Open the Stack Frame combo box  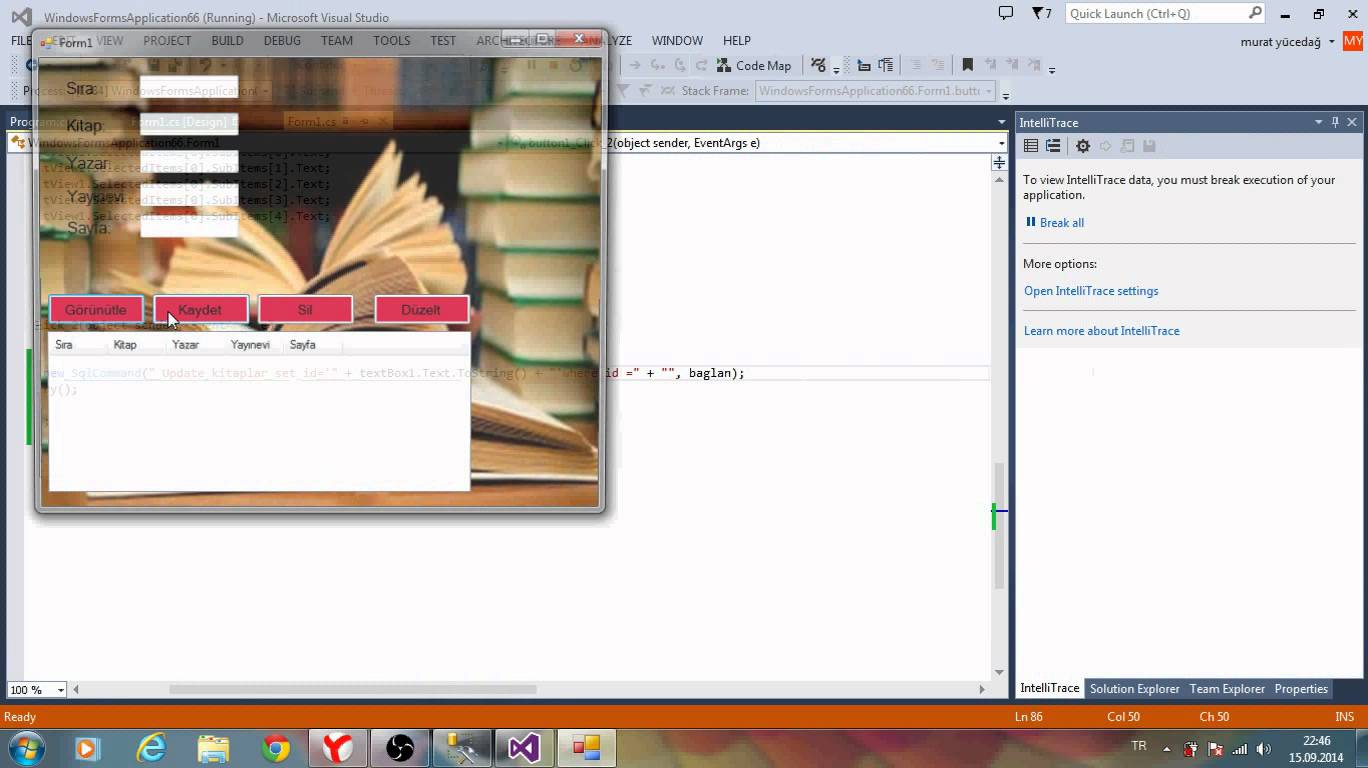click(875, 91)
